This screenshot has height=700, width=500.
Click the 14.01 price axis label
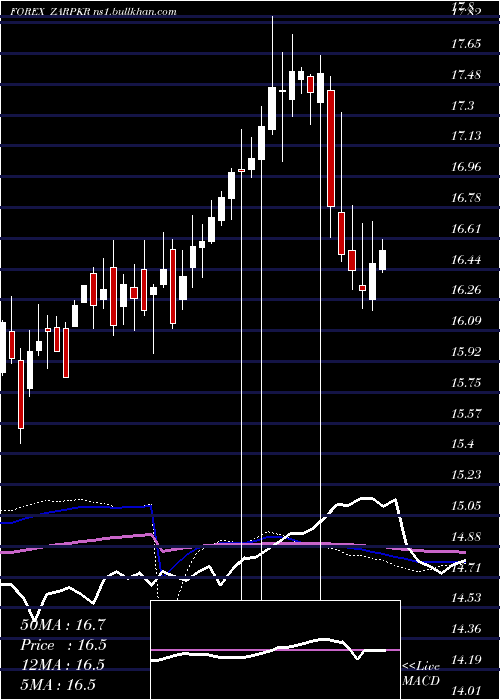click(x=466, y=692)
